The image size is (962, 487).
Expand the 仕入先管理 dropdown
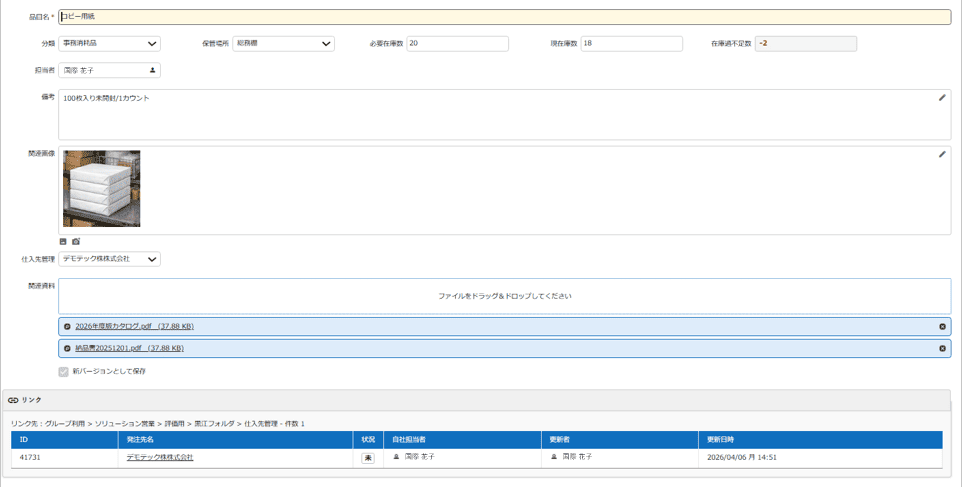(x=109, y=259)
